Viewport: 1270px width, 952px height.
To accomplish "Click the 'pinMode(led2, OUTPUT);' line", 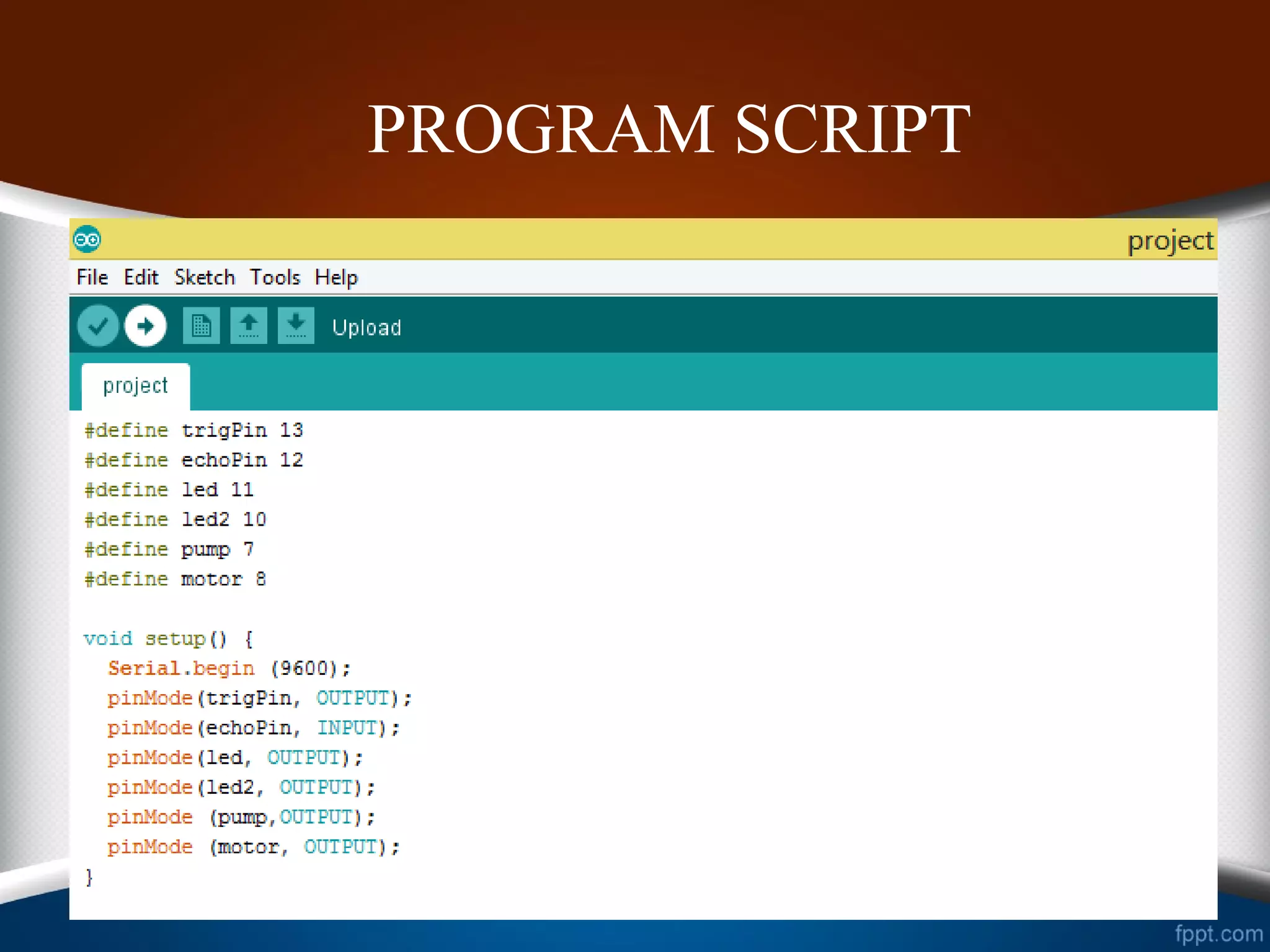I will pyautogui.click(x=241, y=787).
